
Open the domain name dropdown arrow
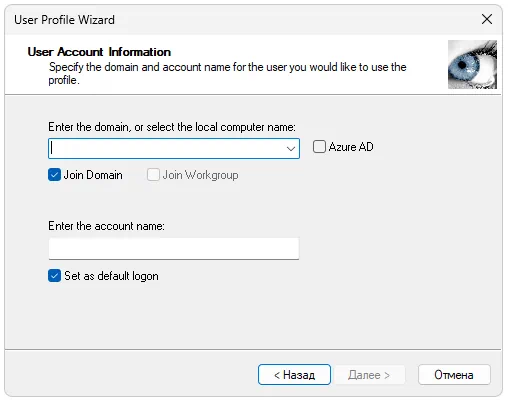tap(291, 149)
